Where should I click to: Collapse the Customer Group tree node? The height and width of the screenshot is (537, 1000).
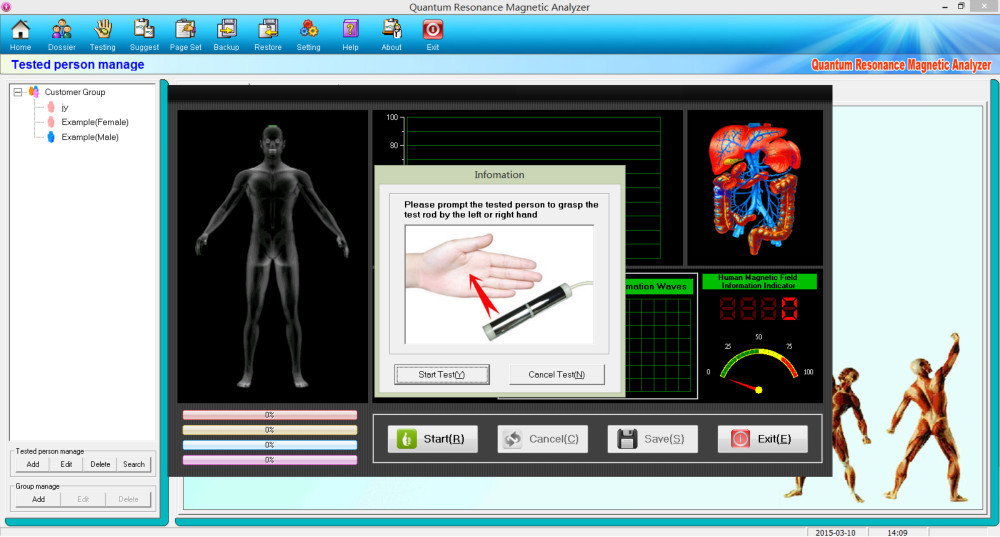[18, 92]
